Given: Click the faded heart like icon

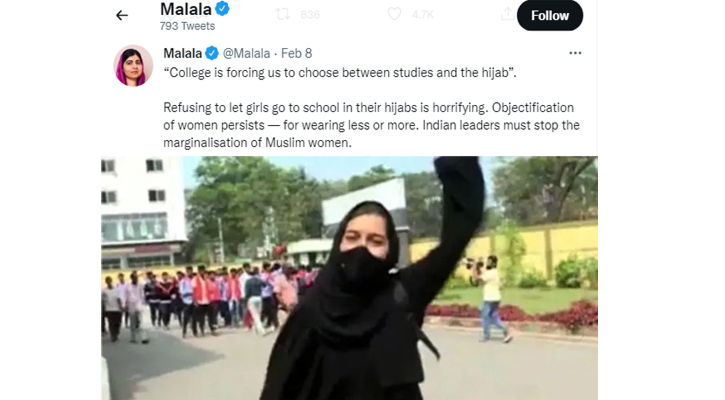Looking at the screenshot, I should (394, 14).
